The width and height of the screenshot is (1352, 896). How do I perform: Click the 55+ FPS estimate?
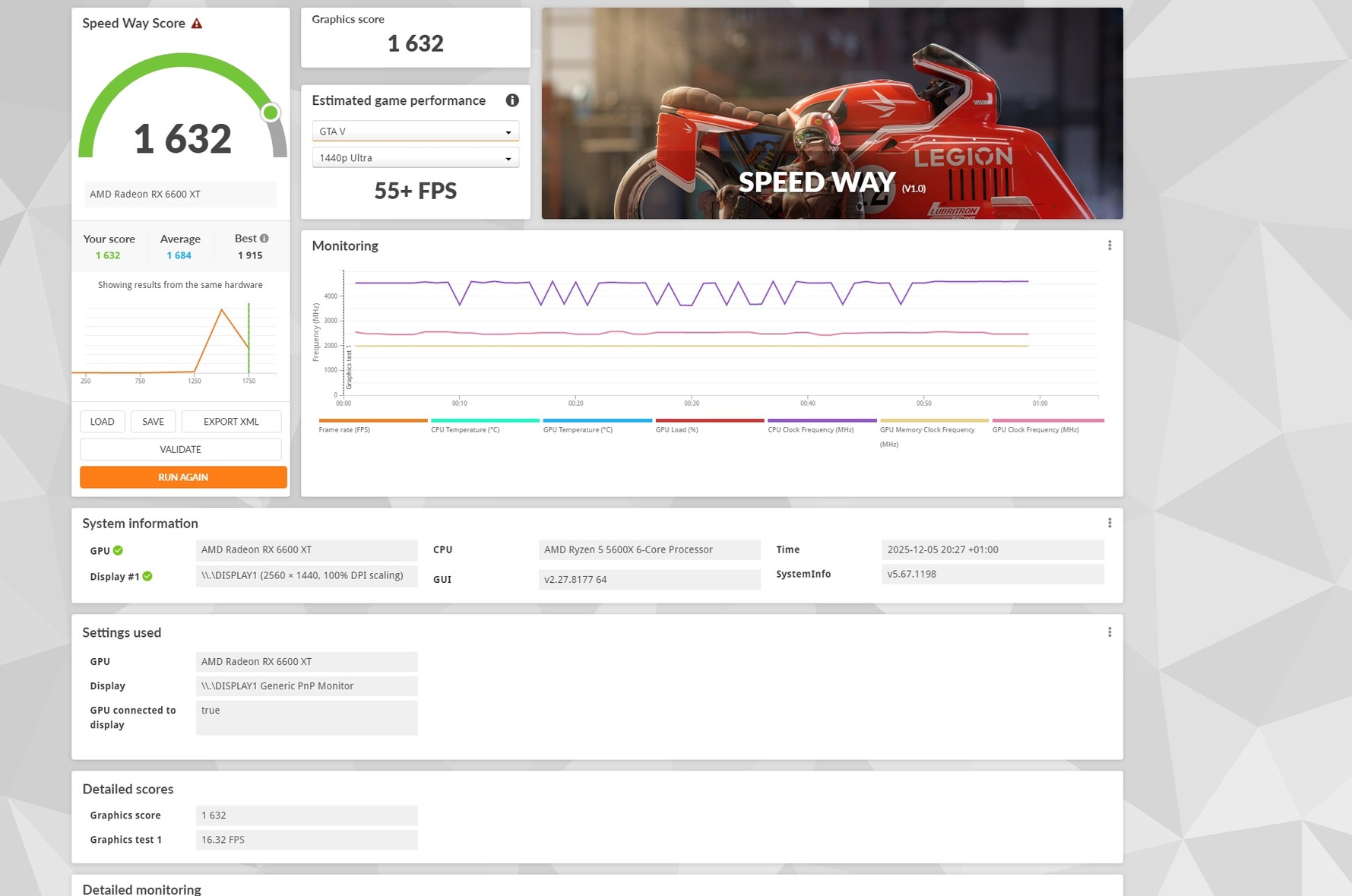(416, 191)
